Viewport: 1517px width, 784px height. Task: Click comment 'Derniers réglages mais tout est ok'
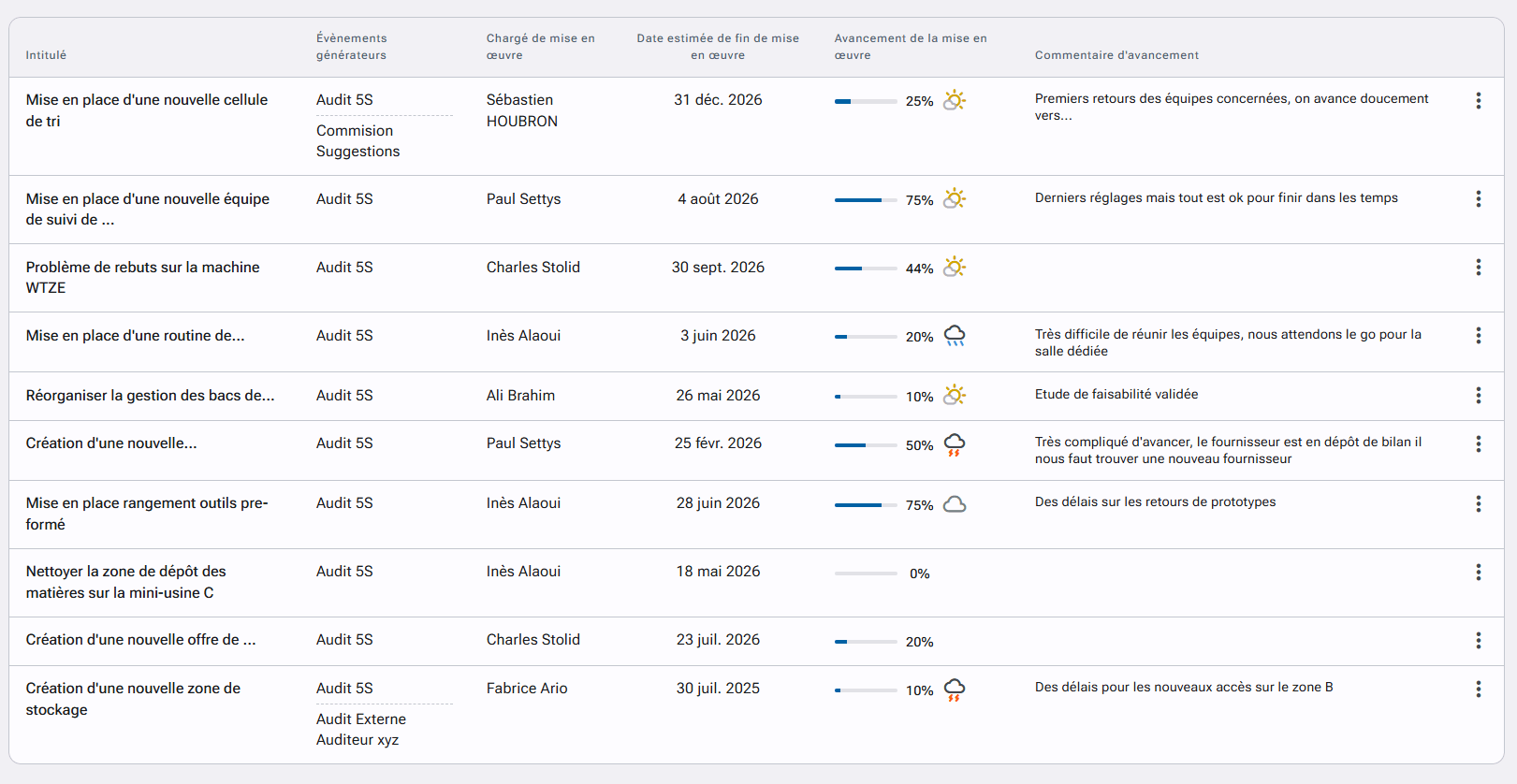tap(1217, 198)
